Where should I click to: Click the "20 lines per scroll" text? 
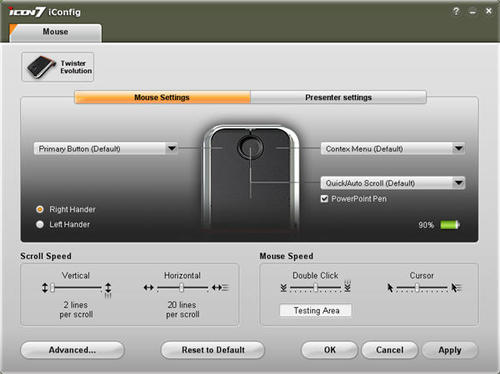click(x=182, y=310)
